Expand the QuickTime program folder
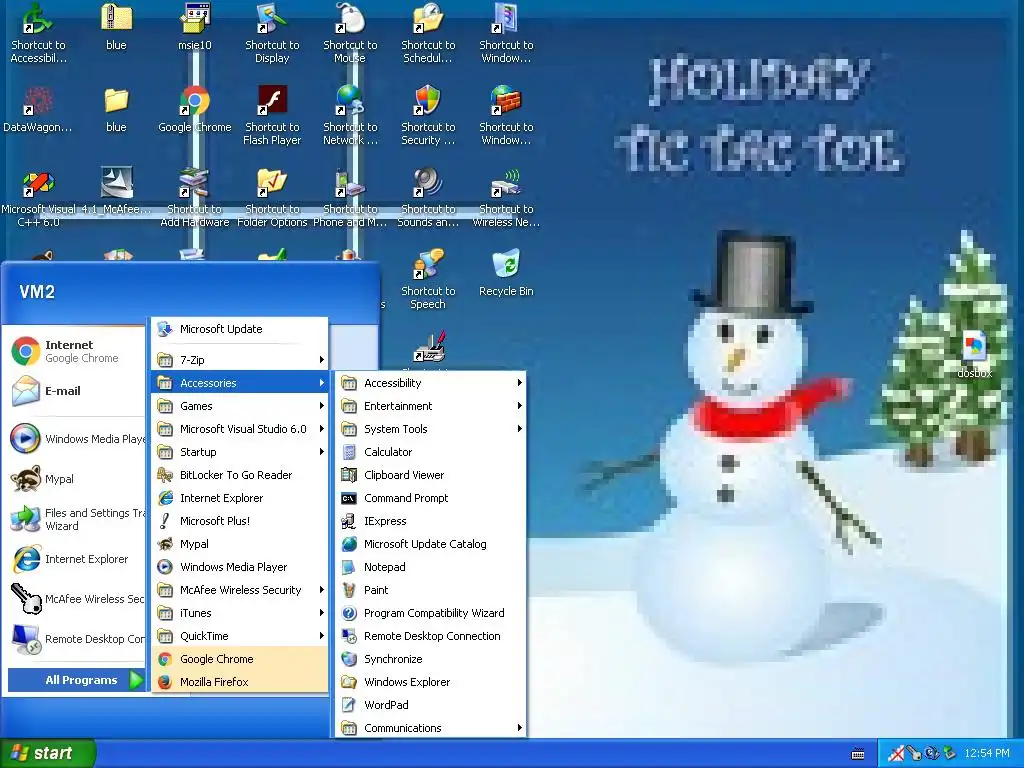 click(x=240, y=635)
